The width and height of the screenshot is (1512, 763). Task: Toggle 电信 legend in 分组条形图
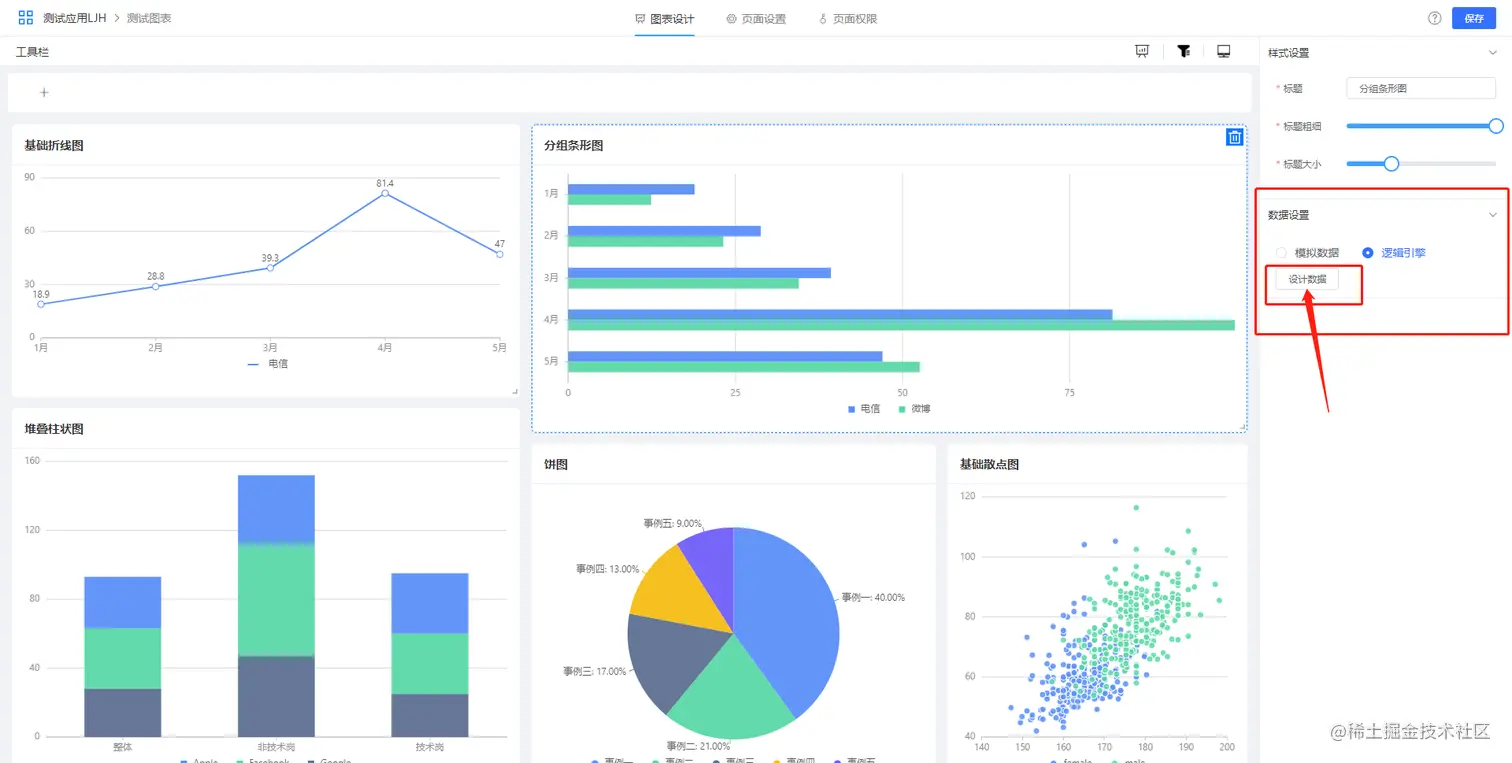[864, 409]
